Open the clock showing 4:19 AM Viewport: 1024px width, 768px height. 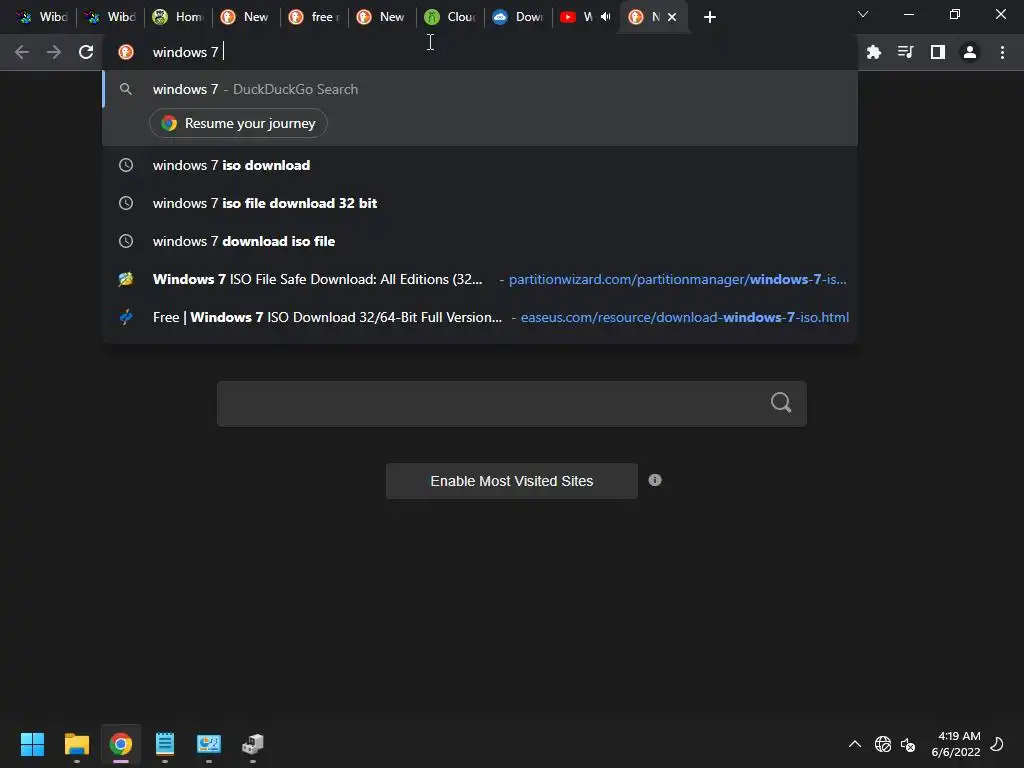[956, 744]
